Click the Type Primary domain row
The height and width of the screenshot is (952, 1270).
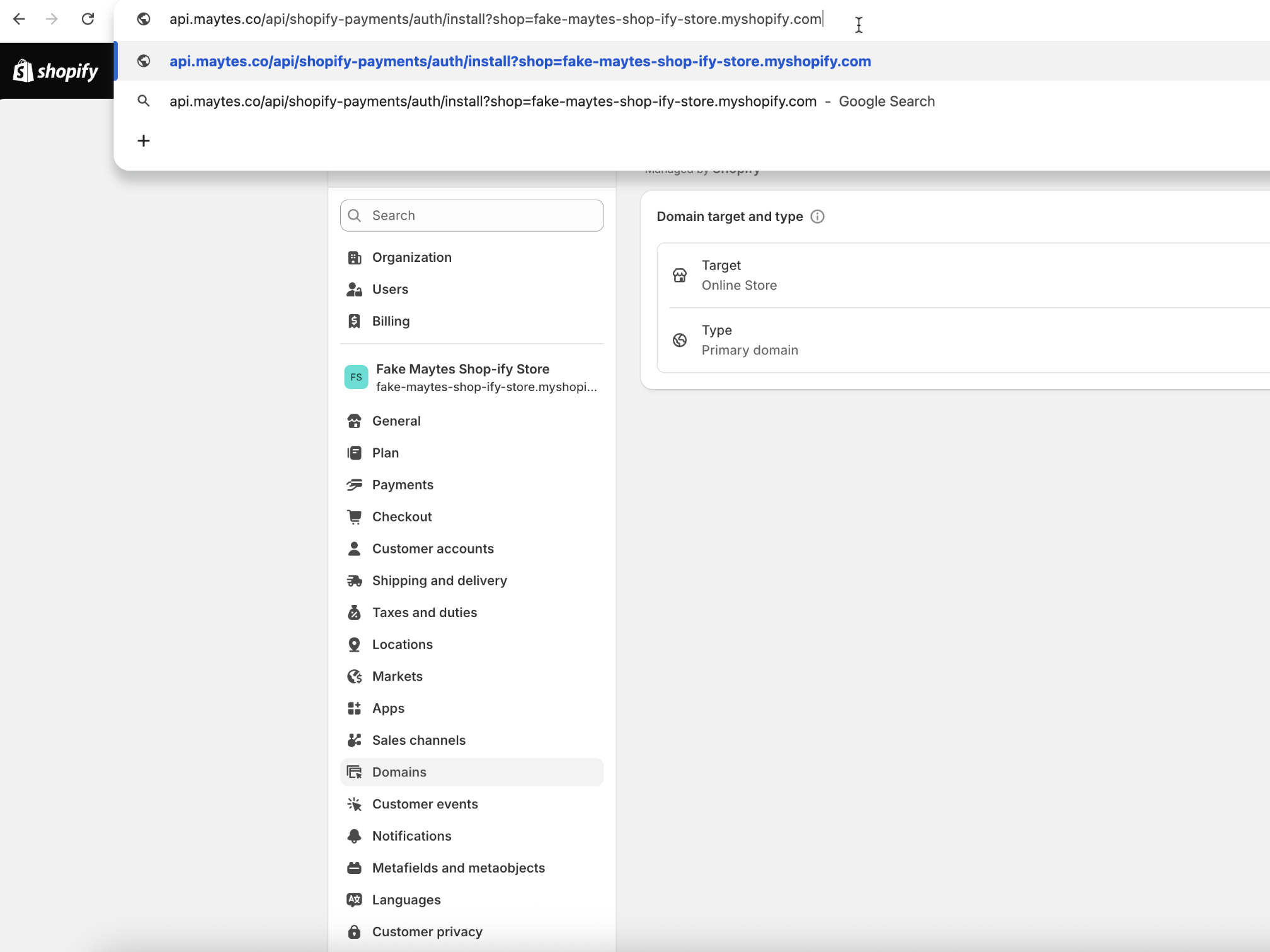tap(964, 340)
